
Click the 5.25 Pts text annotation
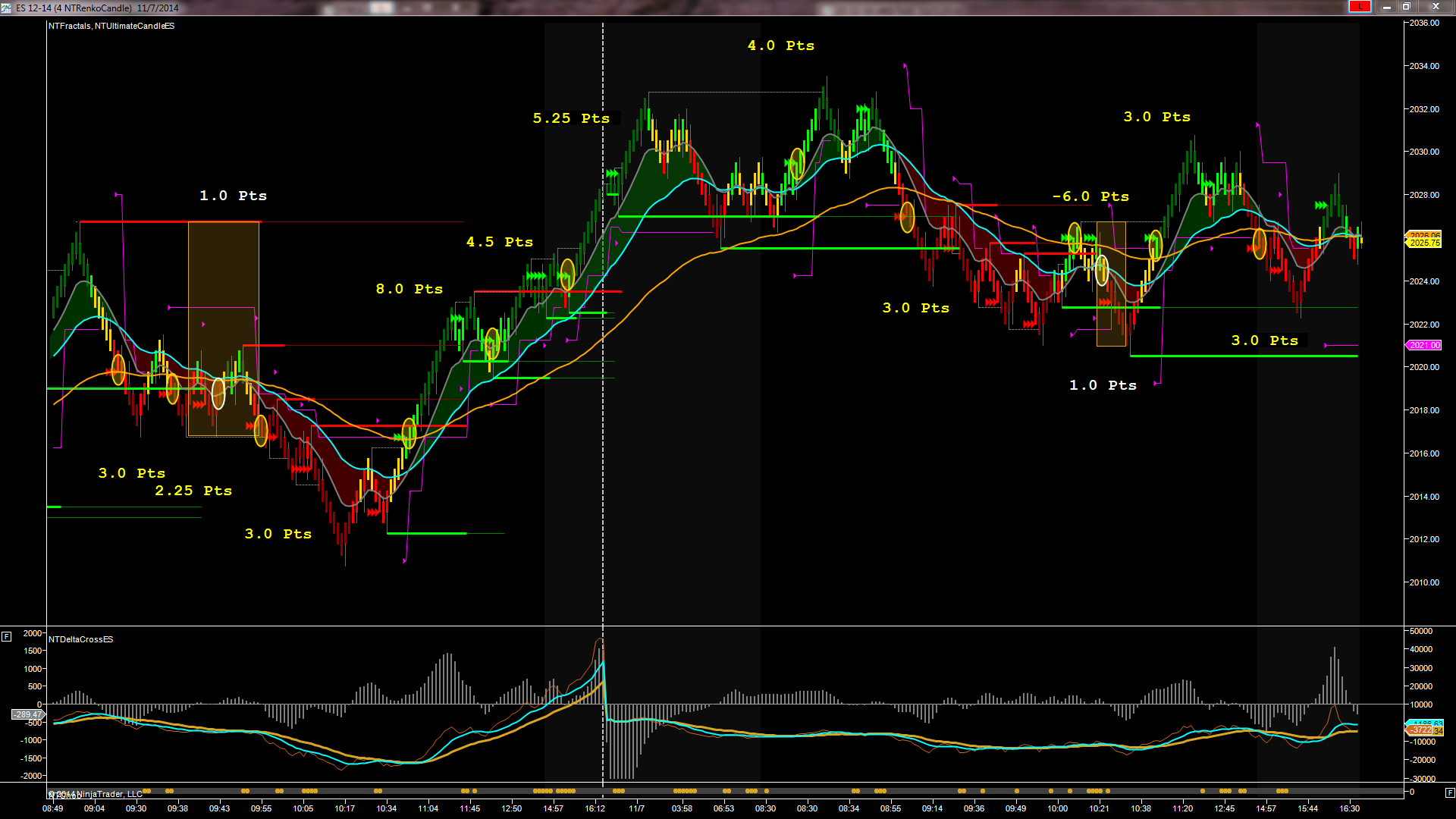[571, 118]
